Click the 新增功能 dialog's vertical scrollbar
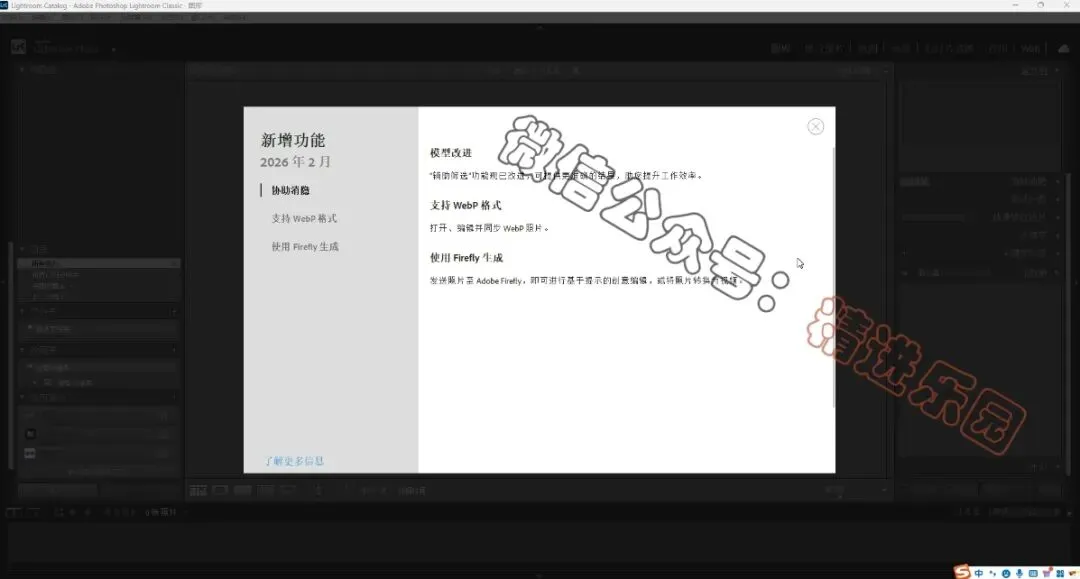 (833, 275)
